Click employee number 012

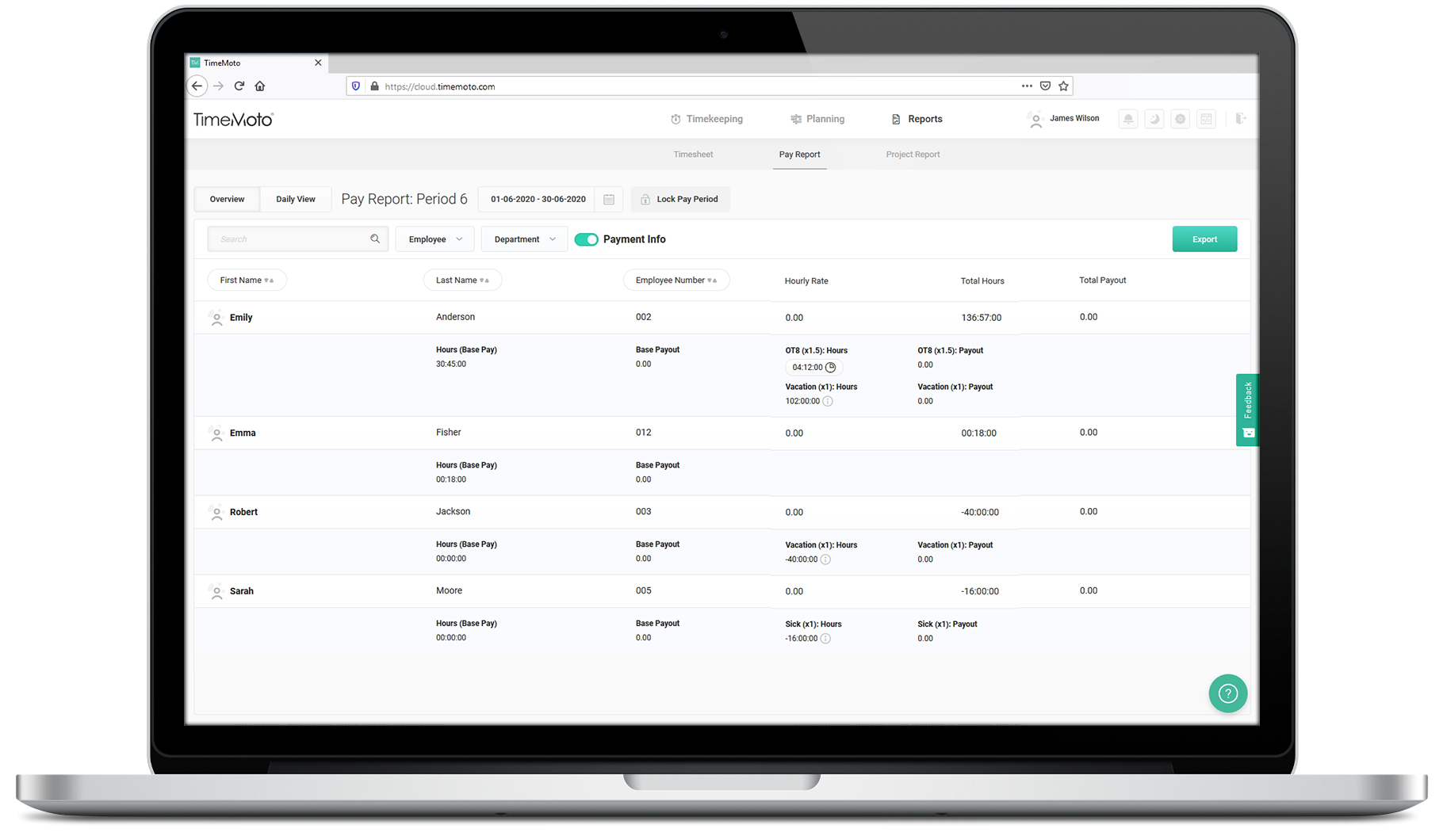[x=644, y=433]
